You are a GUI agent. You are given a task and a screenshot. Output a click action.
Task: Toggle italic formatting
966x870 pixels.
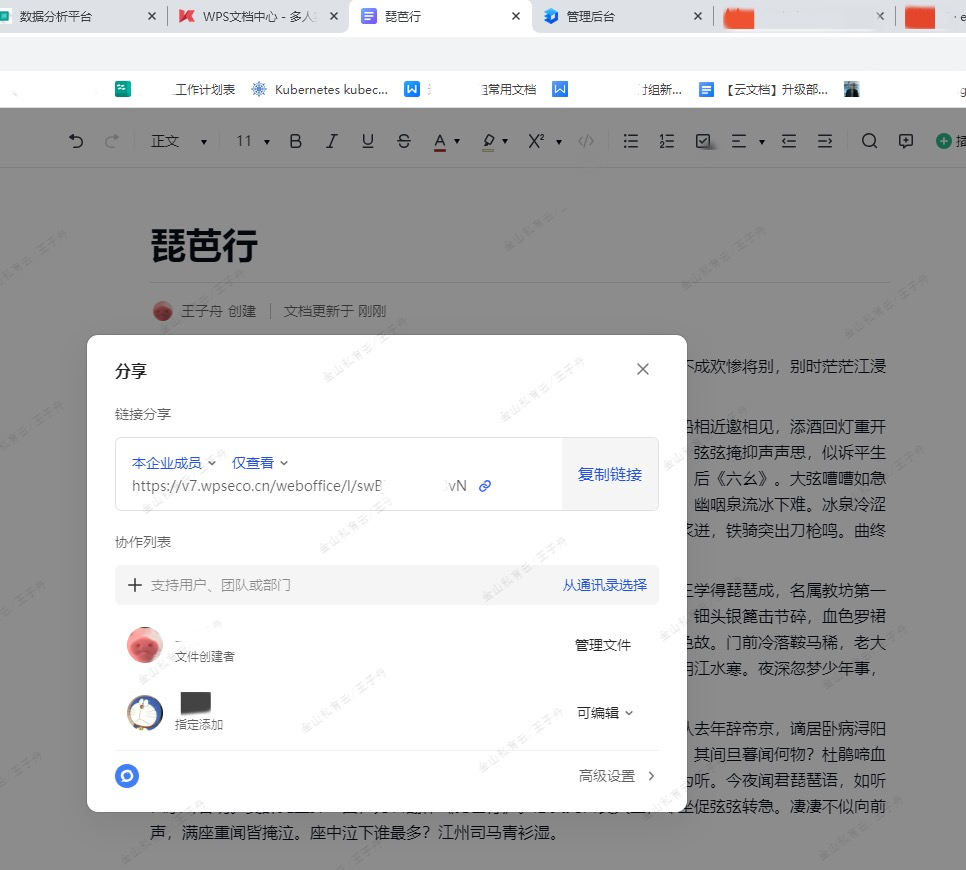click(332, 141)
